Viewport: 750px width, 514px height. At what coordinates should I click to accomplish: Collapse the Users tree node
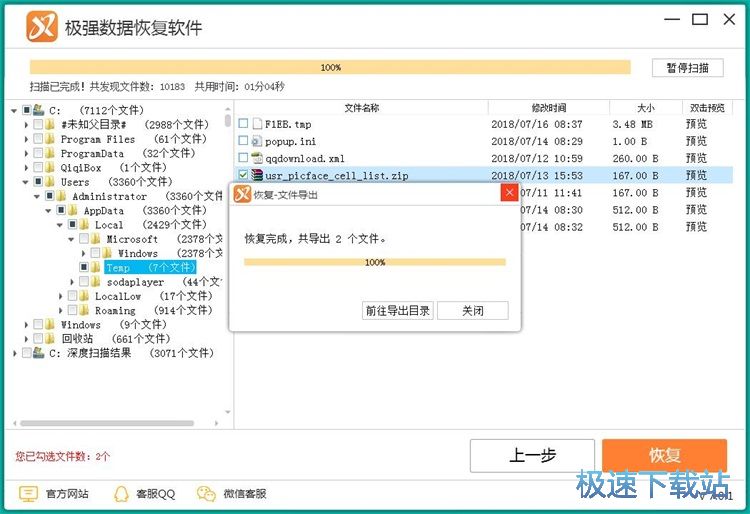(x=26, y=182)
